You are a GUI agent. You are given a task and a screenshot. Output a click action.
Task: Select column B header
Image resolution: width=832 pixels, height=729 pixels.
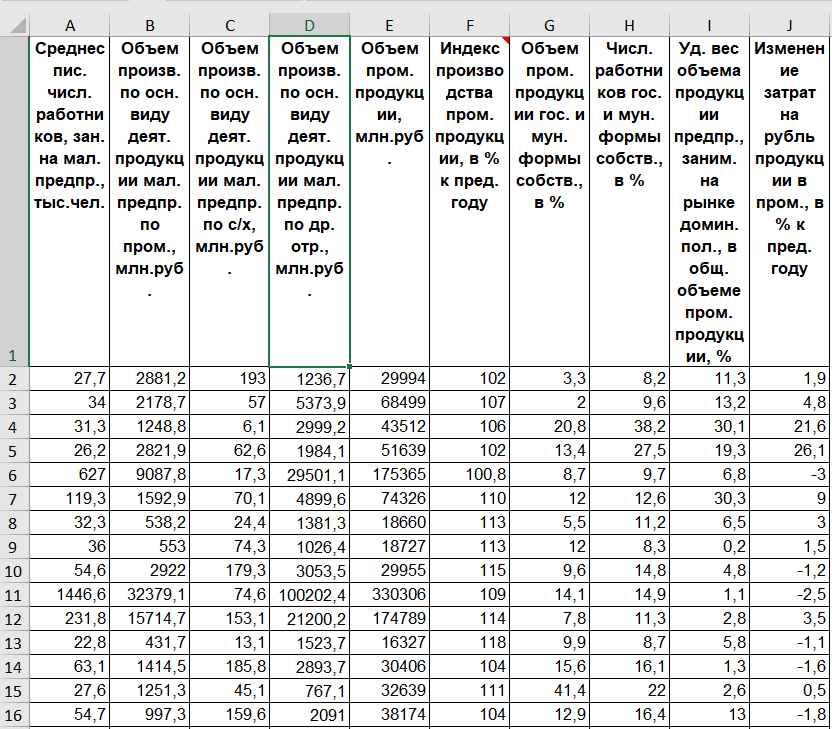(x=150, y=25)
